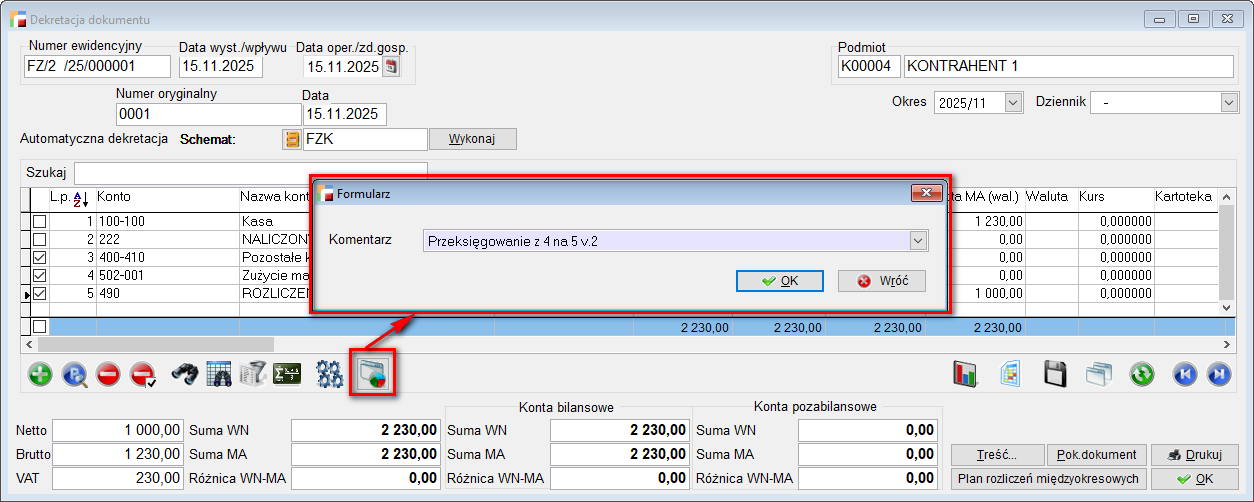Open calendar picker next to Data oper. field
Image resolution: width=1254 pixels, height=502 pixels.
pyautogui.click(x=391, y=67)
